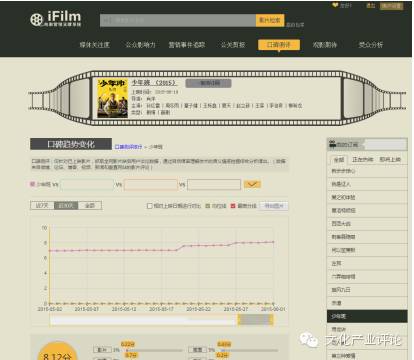This screenshot has height=360, width=414.
Task: Switch to the 公关舆情 nav tab
Action: tap(233, 45)
